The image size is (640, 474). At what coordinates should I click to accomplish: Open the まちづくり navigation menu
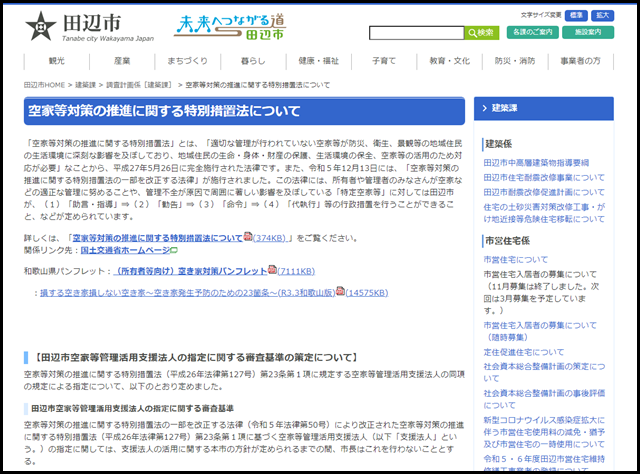pyautogui.click(x=188, y=61)
